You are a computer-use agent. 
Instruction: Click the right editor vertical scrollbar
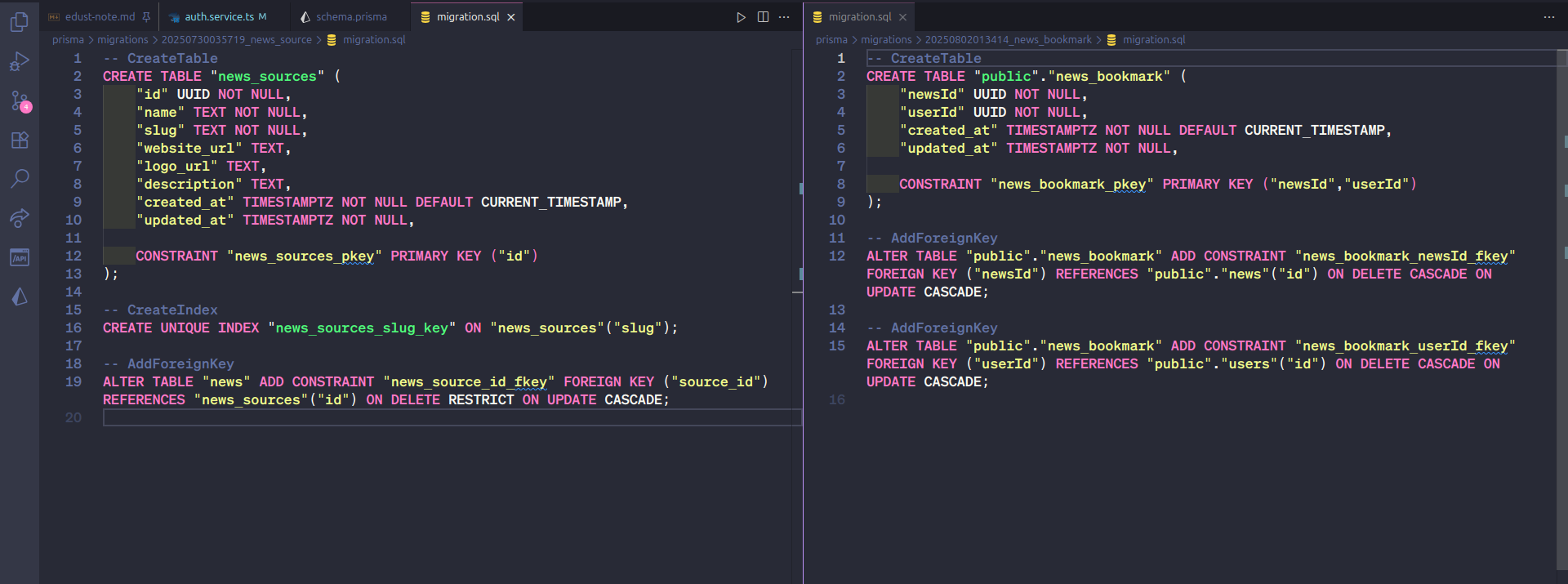[x=1562, y=310]
